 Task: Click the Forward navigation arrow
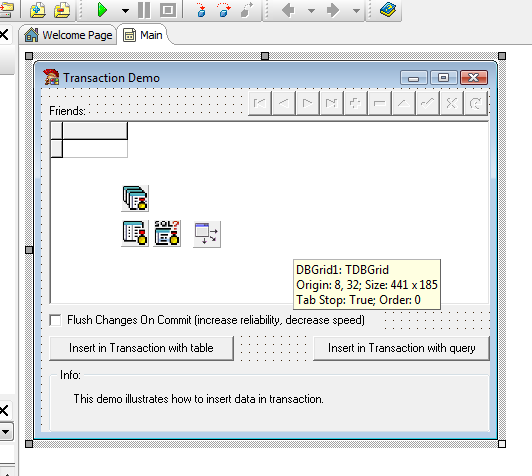pyautogui.click(x=333, y=10)
